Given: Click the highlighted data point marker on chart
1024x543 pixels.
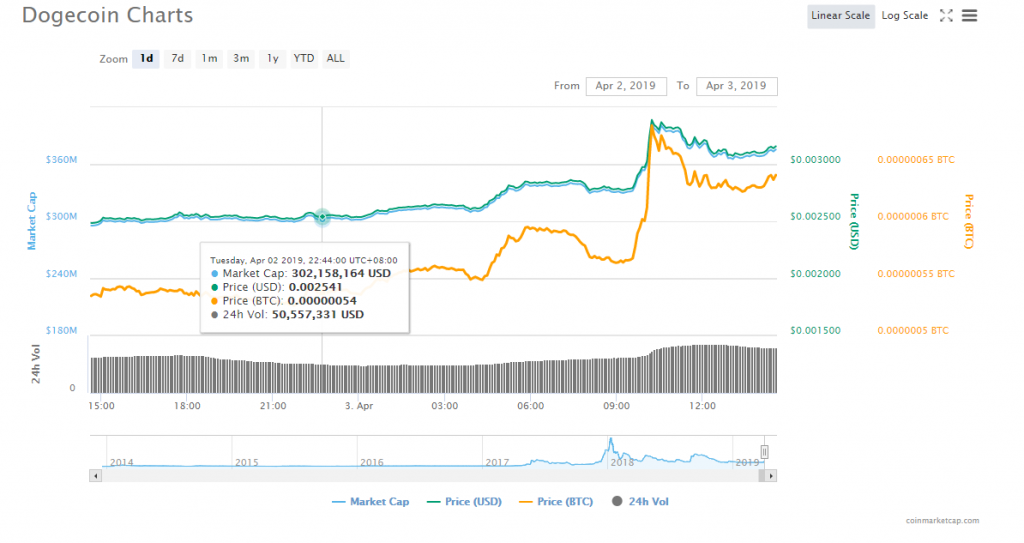Looking at the screenshot, I should 322,217.
